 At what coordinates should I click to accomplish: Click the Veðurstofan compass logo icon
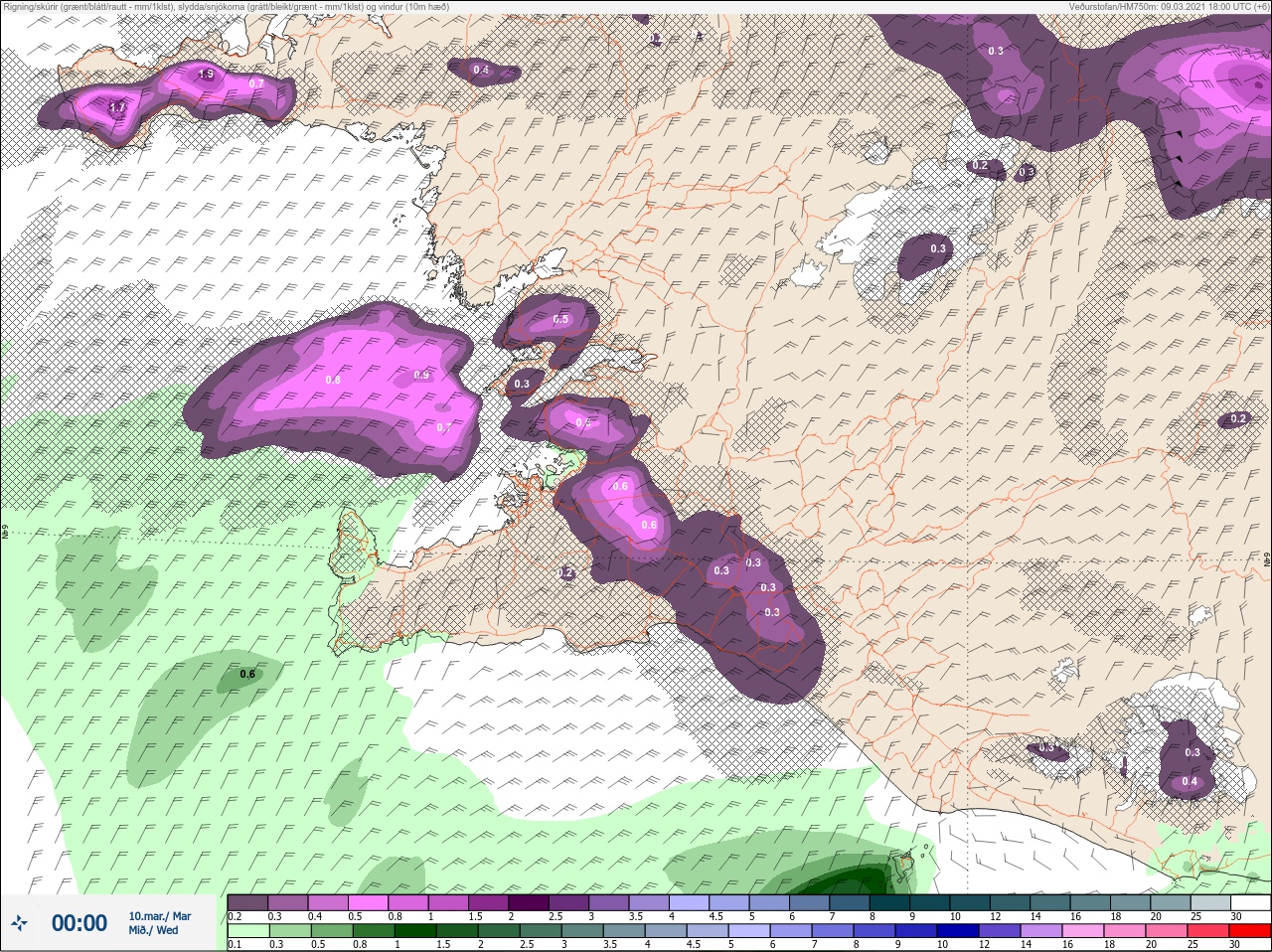(19, 923)
